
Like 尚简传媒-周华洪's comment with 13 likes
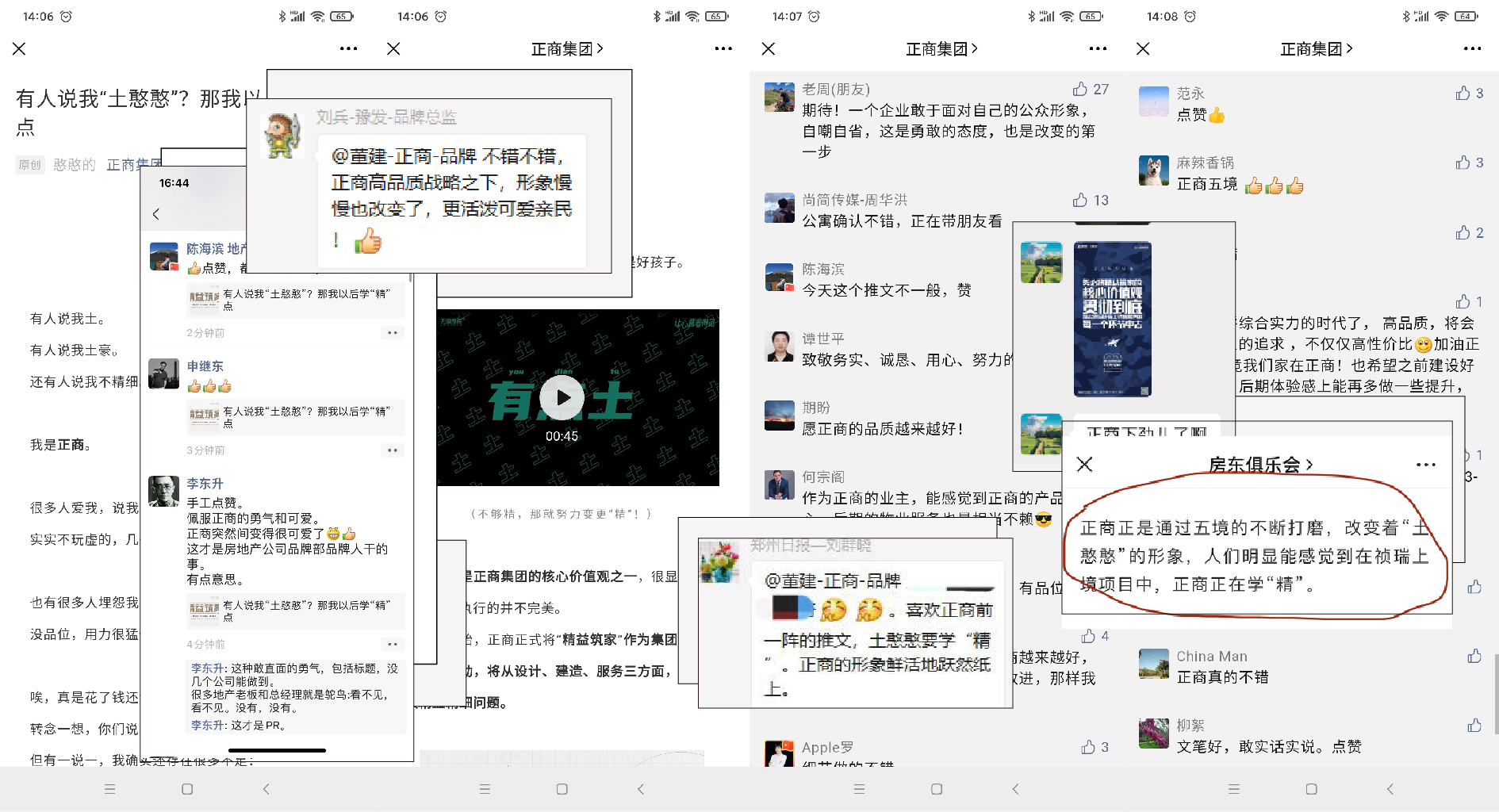(x=1080, y=200)
